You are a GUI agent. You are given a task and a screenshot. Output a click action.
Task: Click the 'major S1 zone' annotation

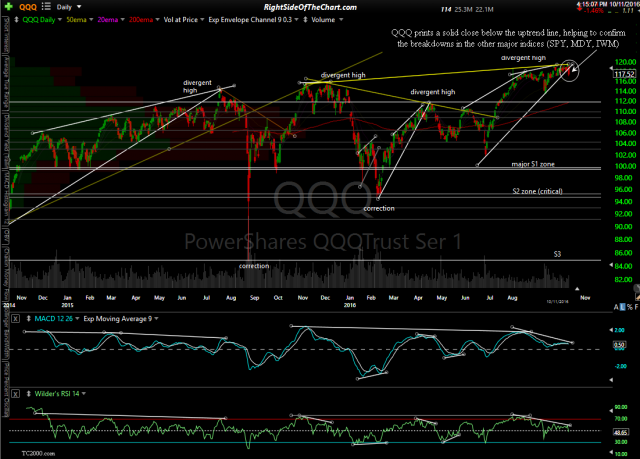pos(533,164)
